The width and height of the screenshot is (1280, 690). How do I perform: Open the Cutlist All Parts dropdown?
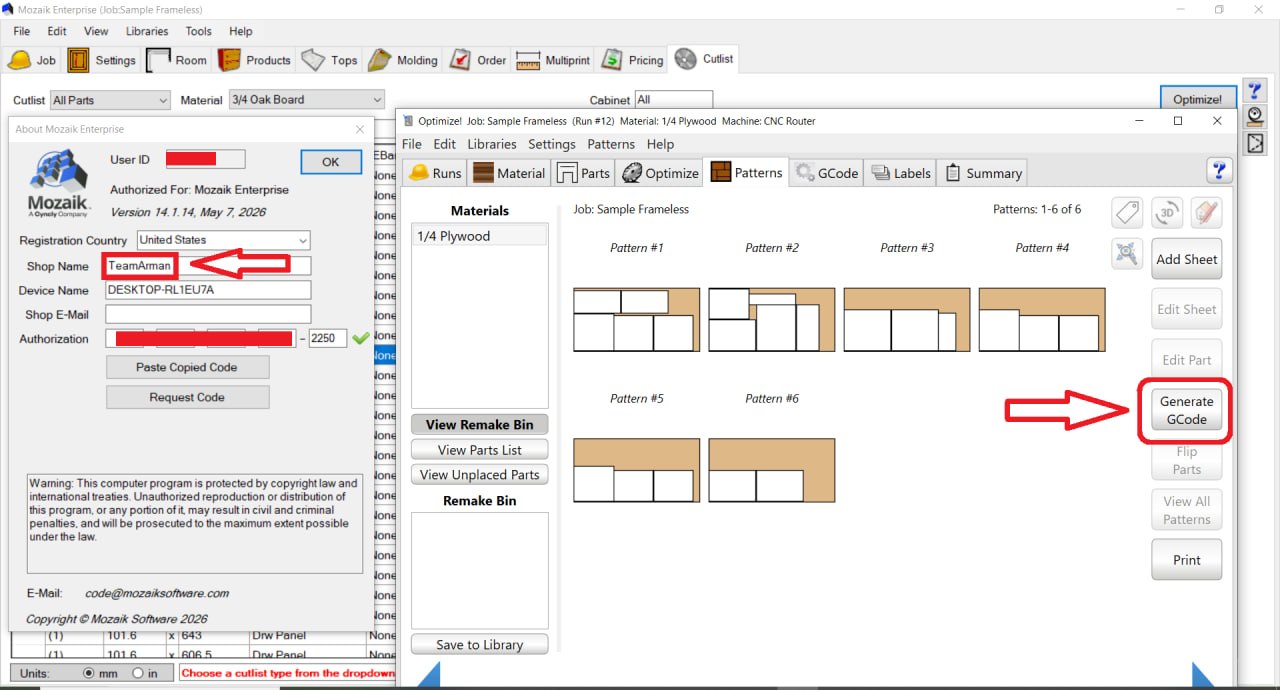click(x=110, y=100)
